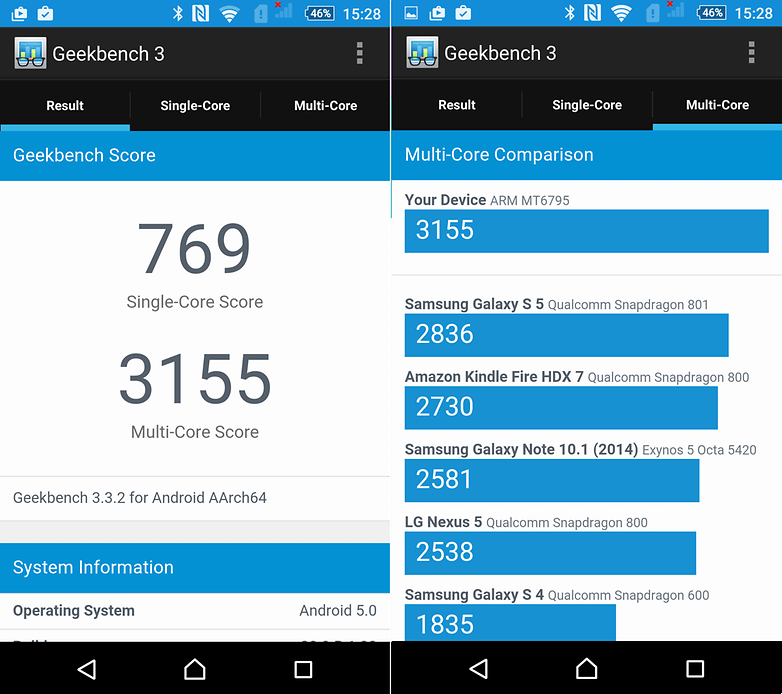Tap LG Nexus 5 2538 bar
Screen dimensions: 782x694
point(550,553)
